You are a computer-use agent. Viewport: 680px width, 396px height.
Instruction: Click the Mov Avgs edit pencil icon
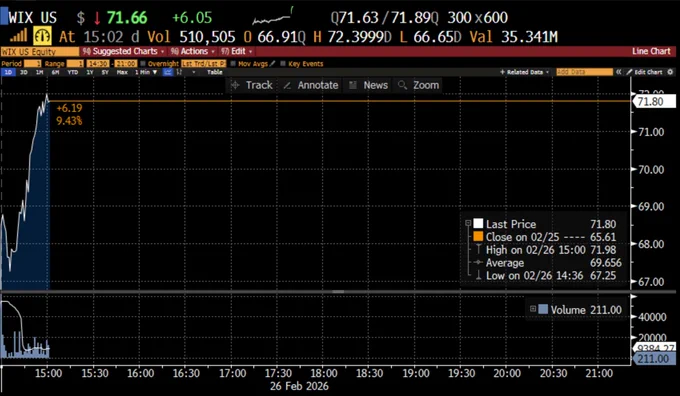coord(272,64)
